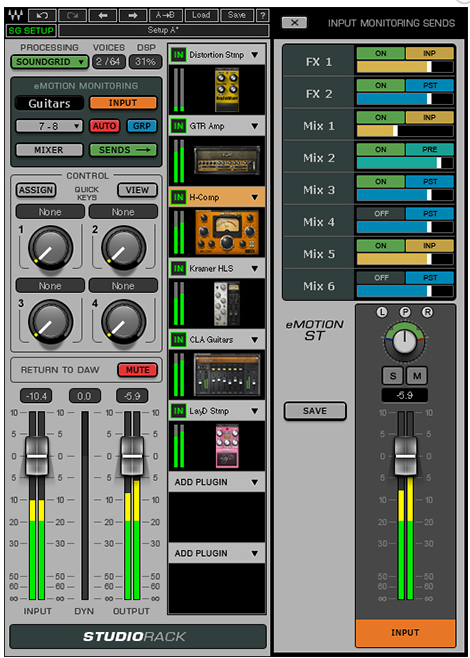470x658 pixels.
Task: Click the INPUT fader handle
Action: pos(37,456)
